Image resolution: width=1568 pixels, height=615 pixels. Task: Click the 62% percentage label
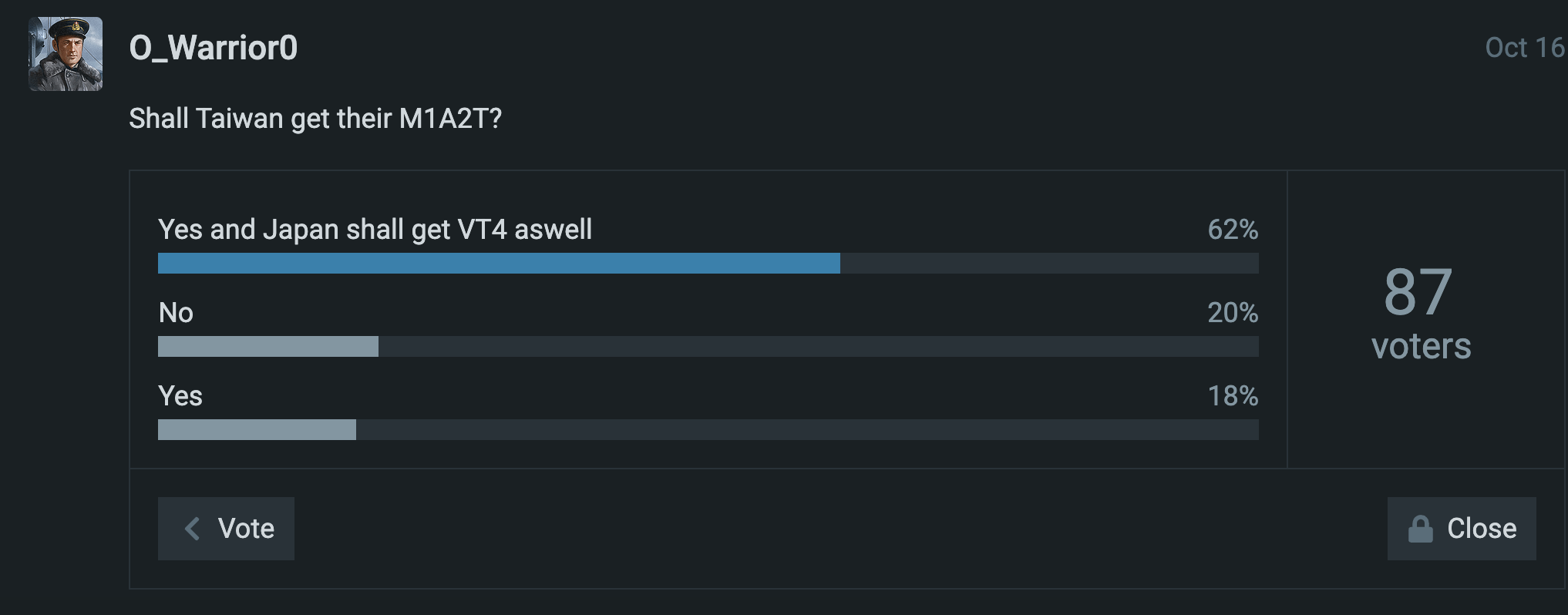point(1233,230)
